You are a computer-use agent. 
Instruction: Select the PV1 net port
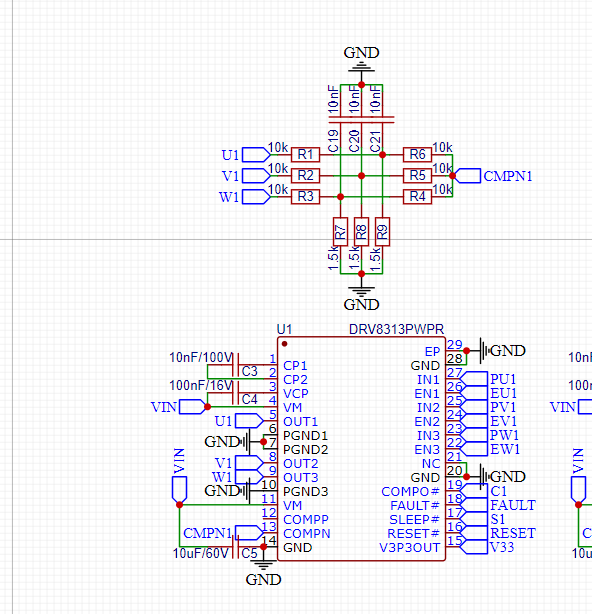coord(474,407)
